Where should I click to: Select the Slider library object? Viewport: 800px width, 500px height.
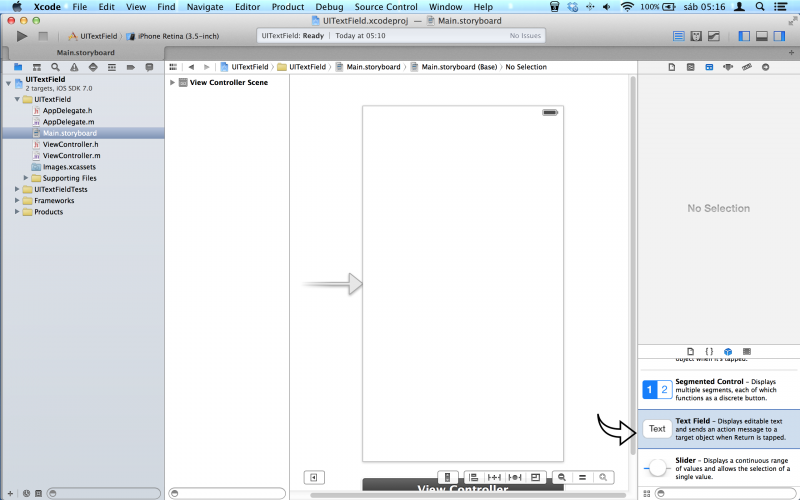pyautogui.click(x=719, y=468)
